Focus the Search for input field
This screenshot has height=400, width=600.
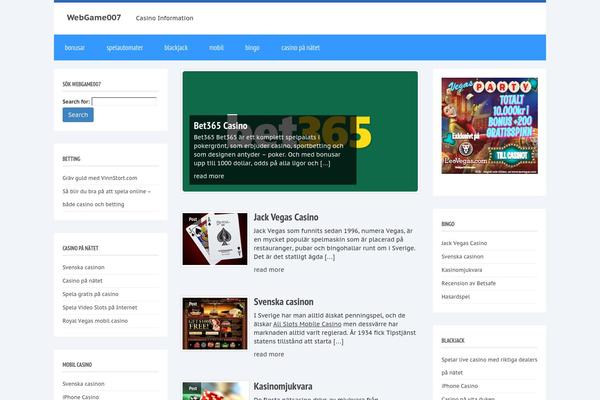[124, 101]
